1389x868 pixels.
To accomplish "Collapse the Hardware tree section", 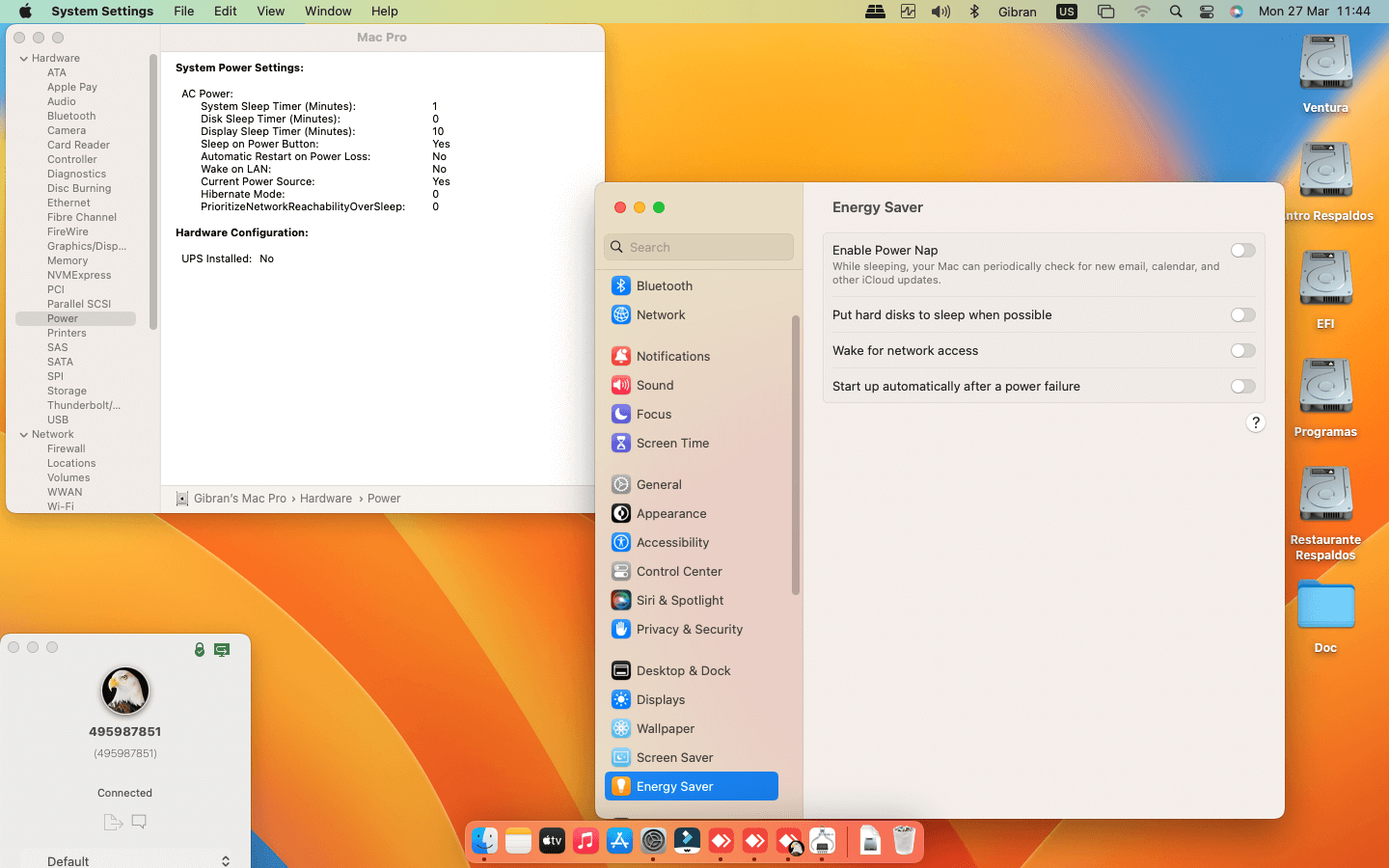I will (24, 59).
